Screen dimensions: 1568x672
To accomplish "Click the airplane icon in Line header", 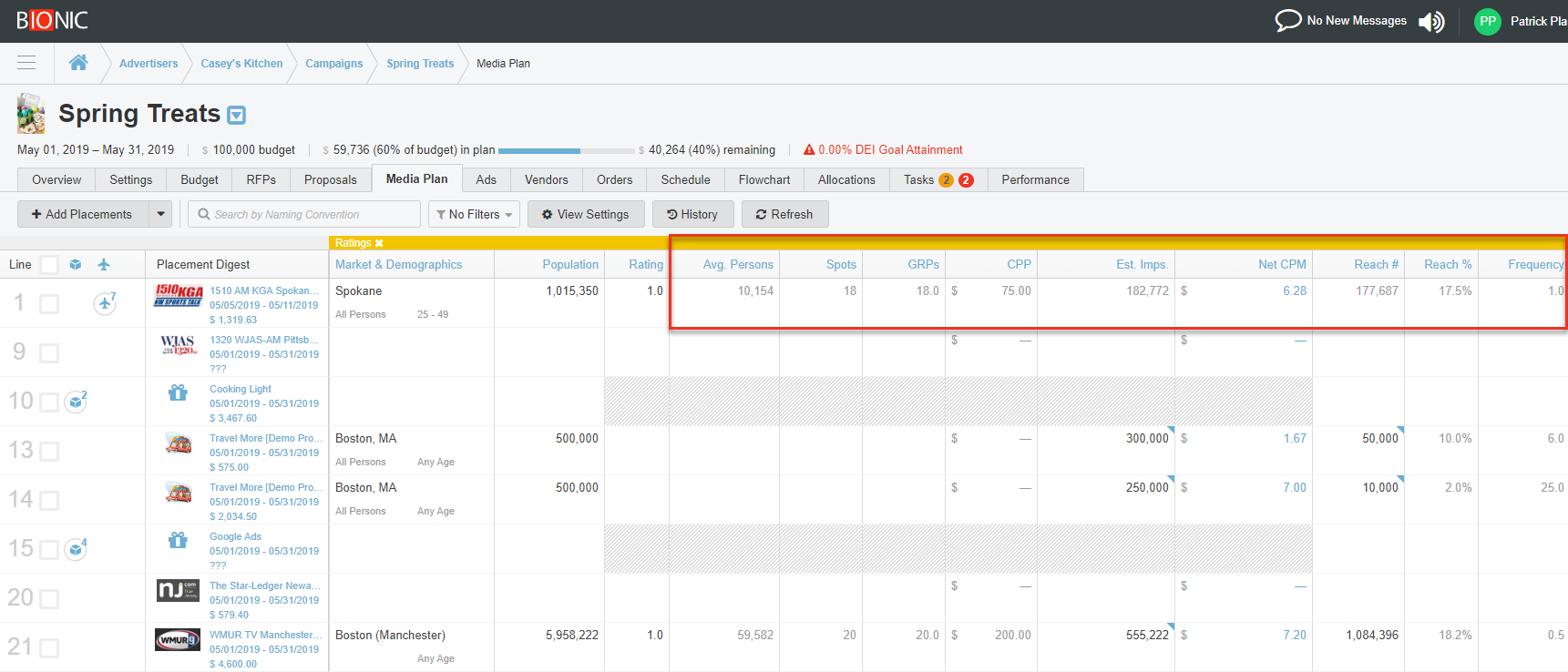I will click(x=104, y=265).
